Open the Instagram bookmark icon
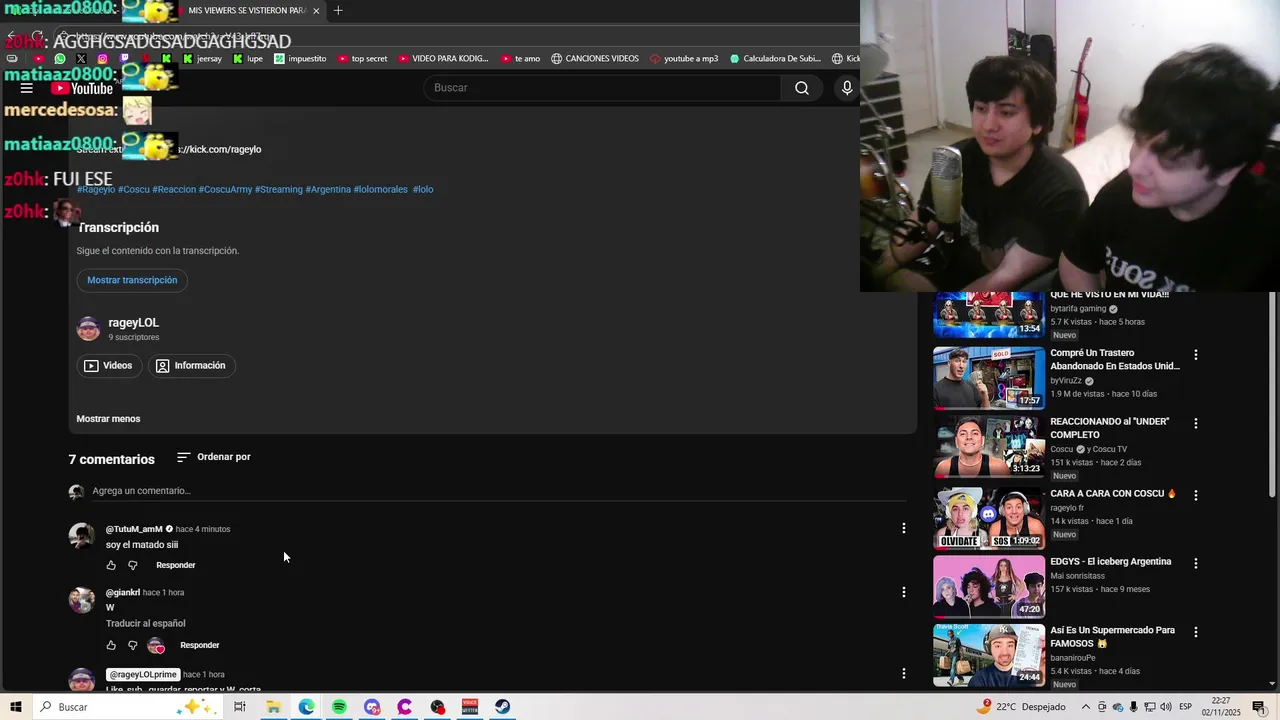Image resolution: width=1280 pixels, height=720 pixels. coord(102,59)
